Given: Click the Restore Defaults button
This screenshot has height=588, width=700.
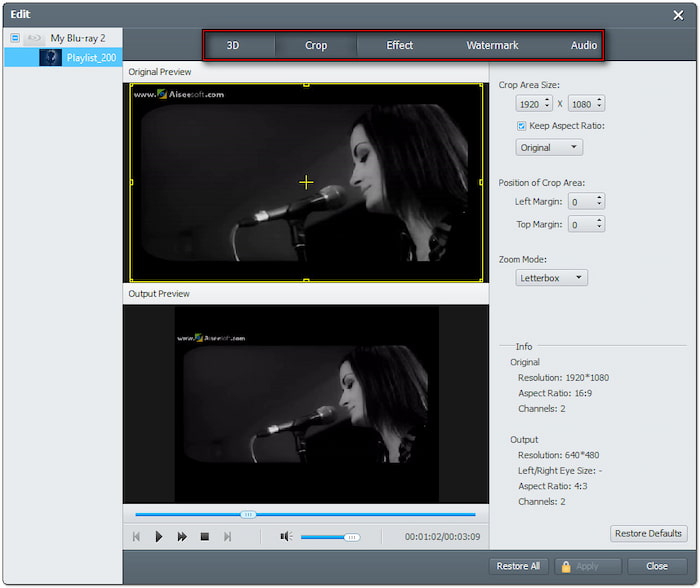Looking at the screenshot, I should [x=648, y=534].
